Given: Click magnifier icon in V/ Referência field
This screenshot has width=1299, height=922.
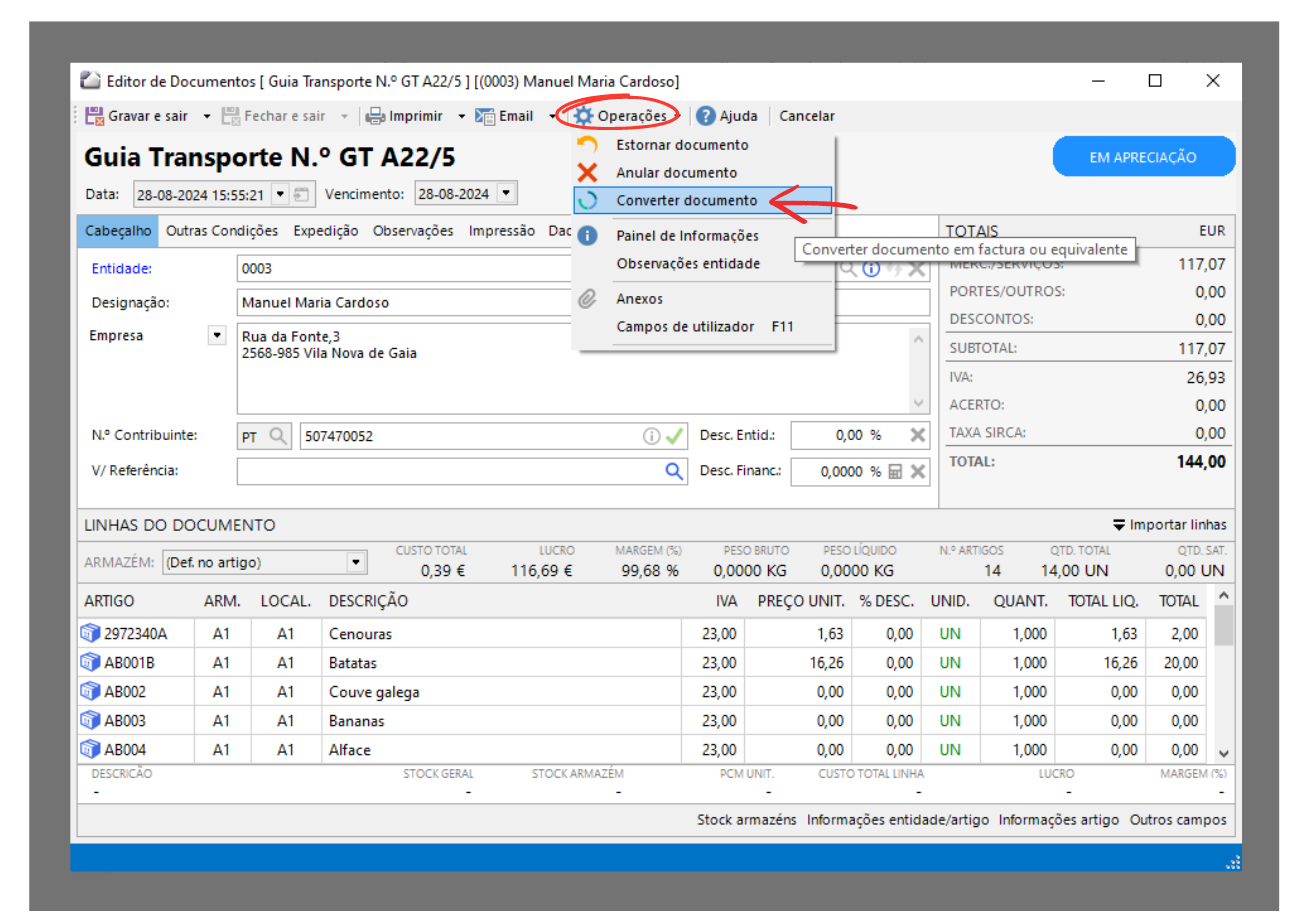Looking at the screenshot, I should click(675, 471).
